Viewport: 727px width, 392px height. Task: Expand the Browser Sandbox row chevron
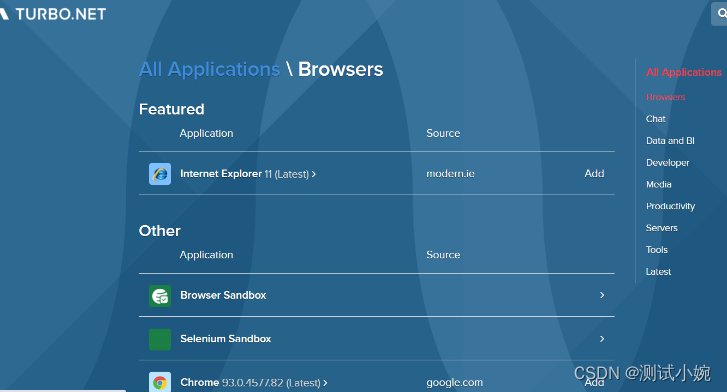click(602, 295)
